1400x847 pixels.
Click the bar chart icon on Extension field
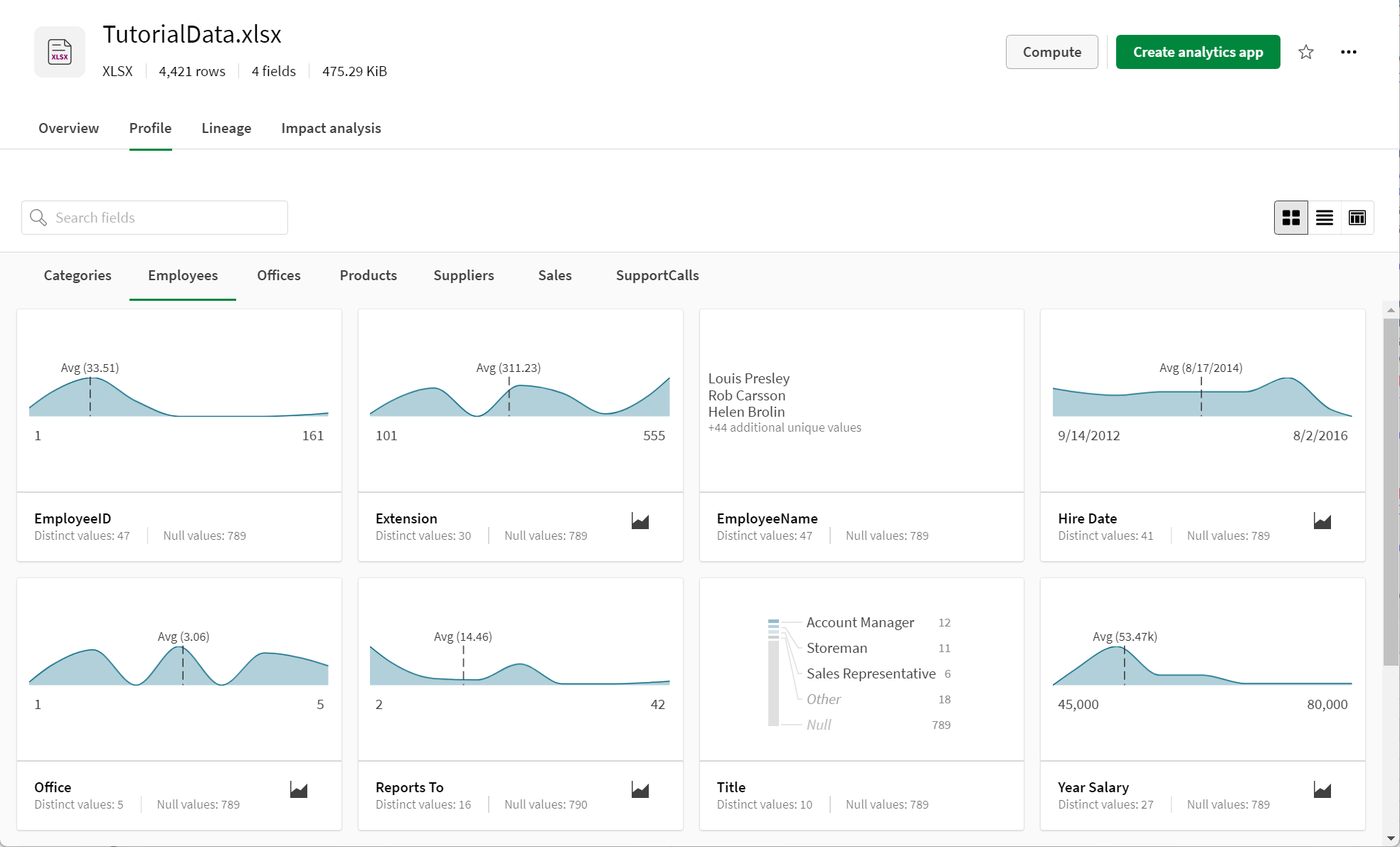tap(640, 520)
